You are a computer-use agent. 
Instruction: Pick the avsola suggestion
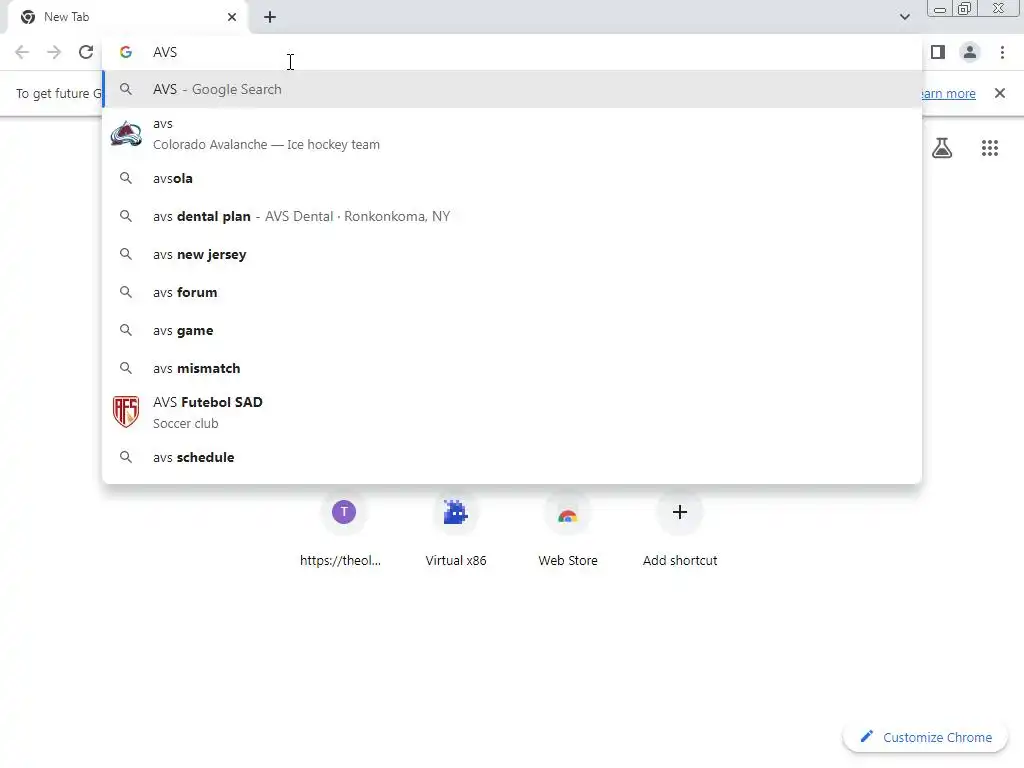(512, 178)
